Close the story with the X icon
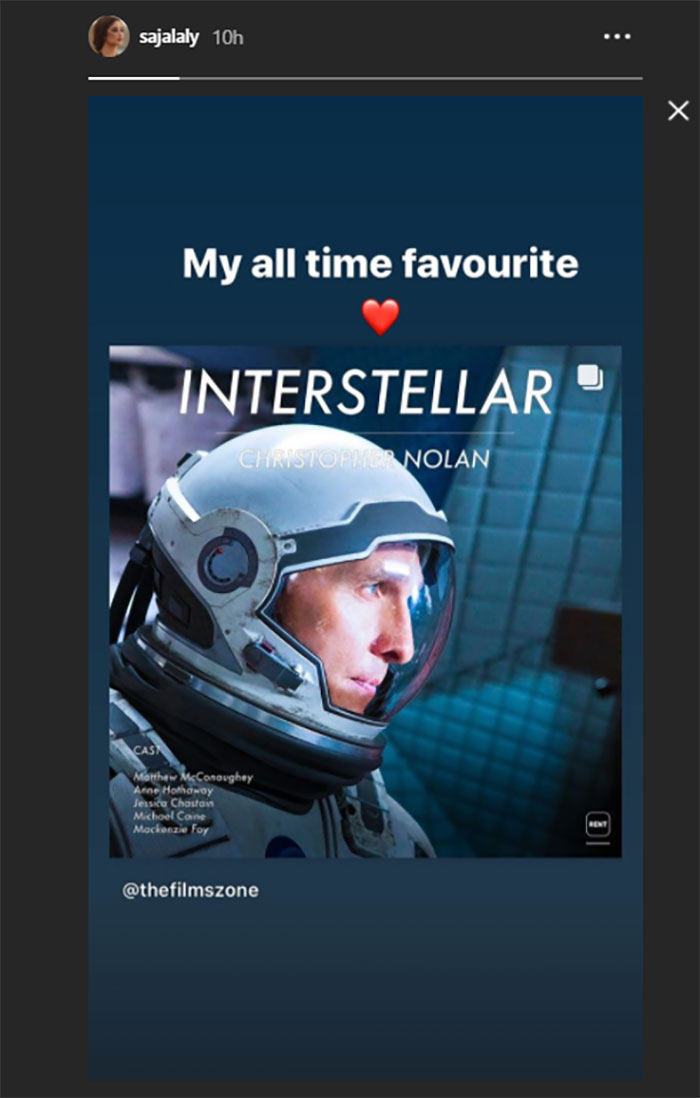The height and width of the screenshot is (1098, 700). pos(678,111)
